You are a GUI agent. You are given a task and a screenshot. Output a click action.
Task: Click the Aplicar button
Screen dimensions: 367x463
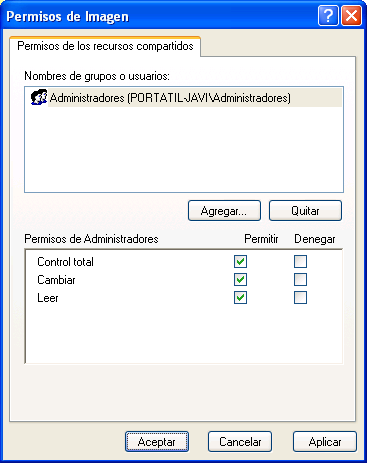pos(325,442)
